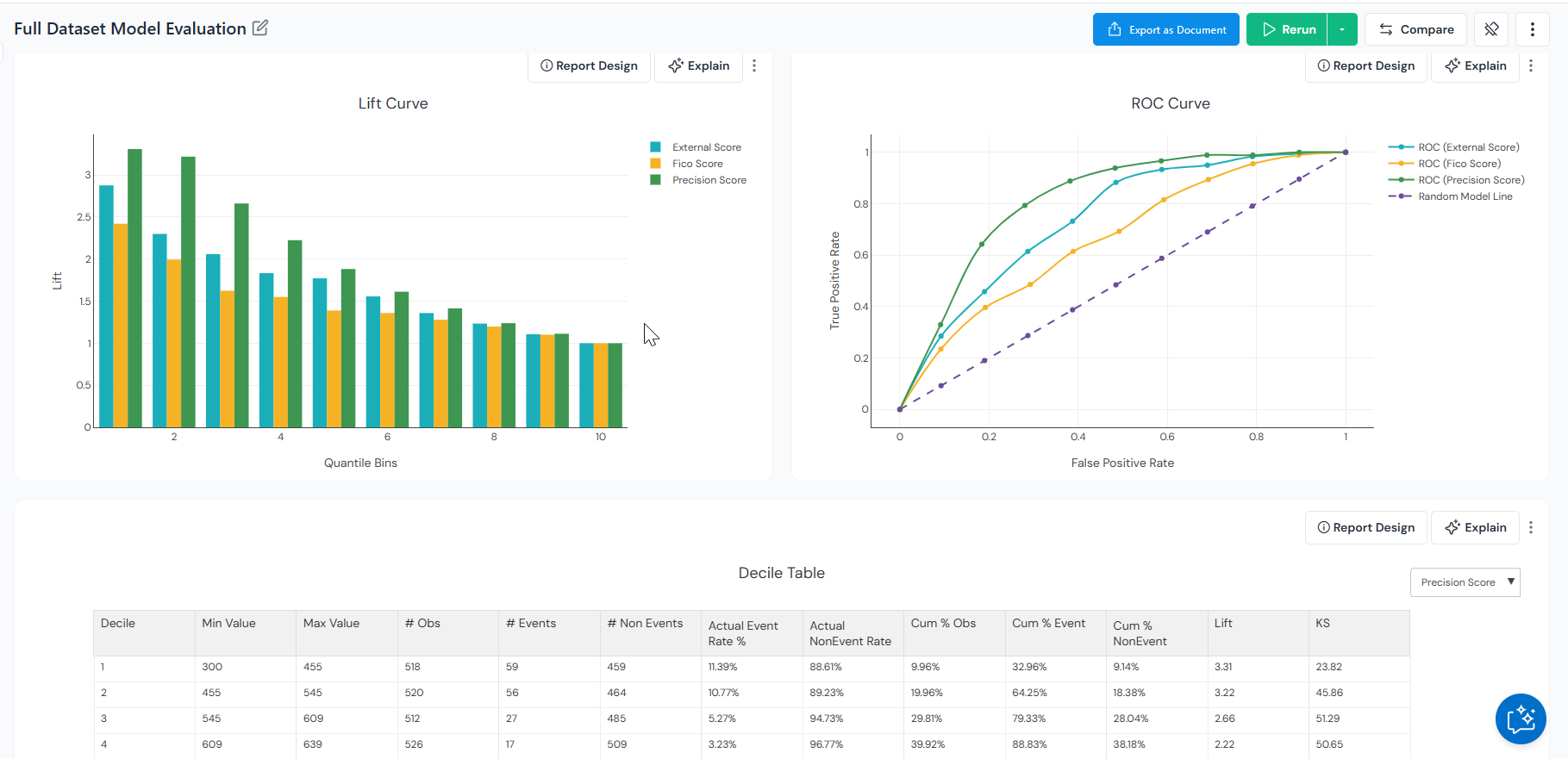Toggle Precision Score legend in Lift Curve
1568x759 pixels.
tap(699, 180)
